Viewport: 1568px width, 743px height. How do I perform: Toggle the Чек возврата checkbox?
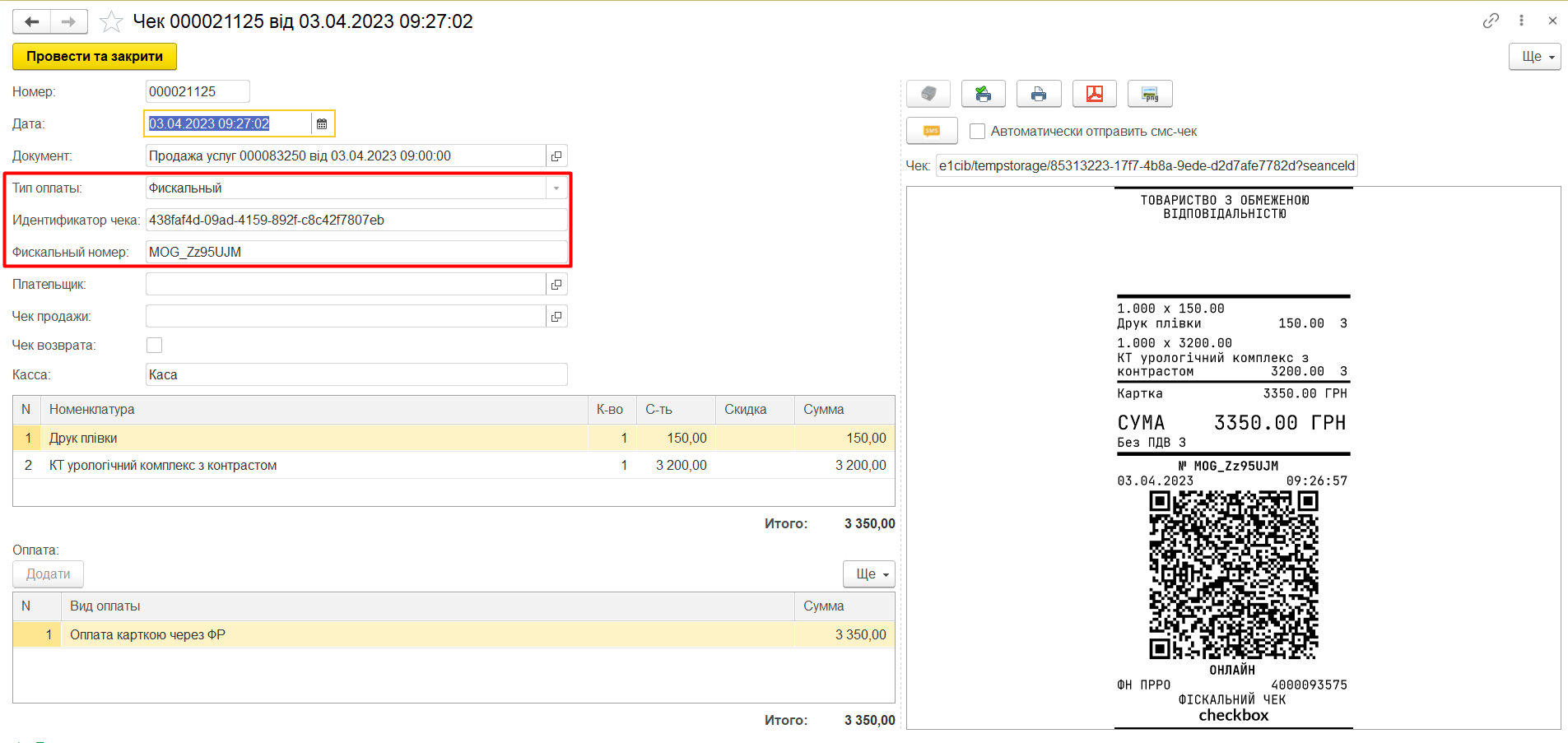(x=154, y=345)
